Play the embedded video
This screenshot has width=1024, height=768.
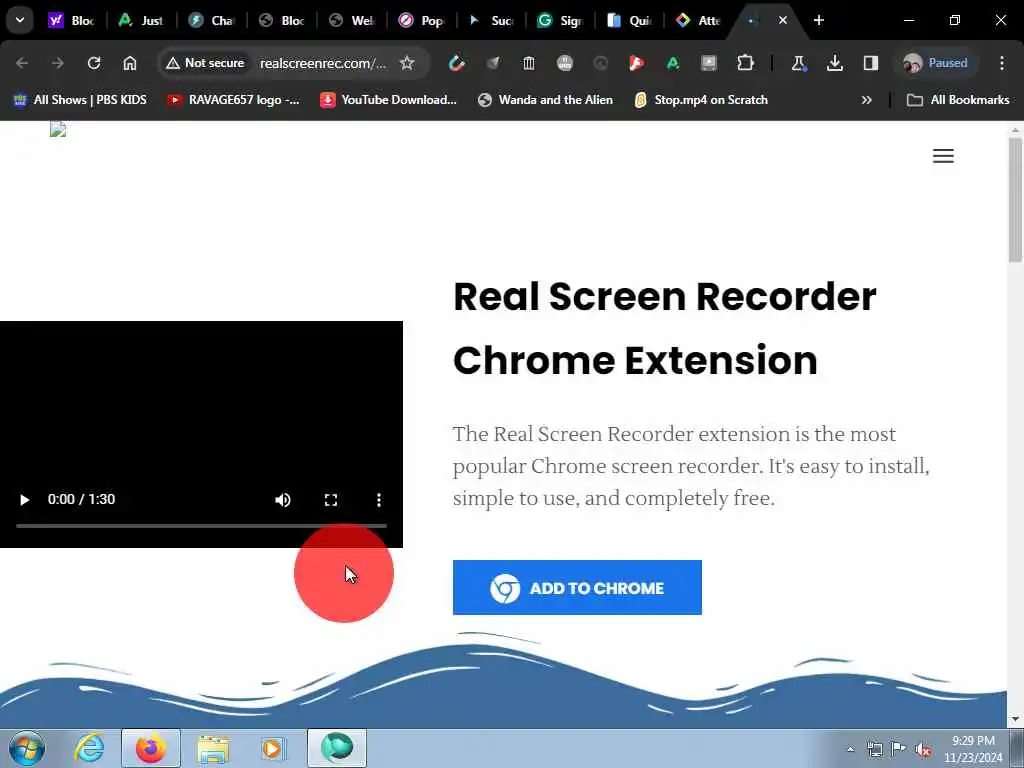tap(24, 500)
